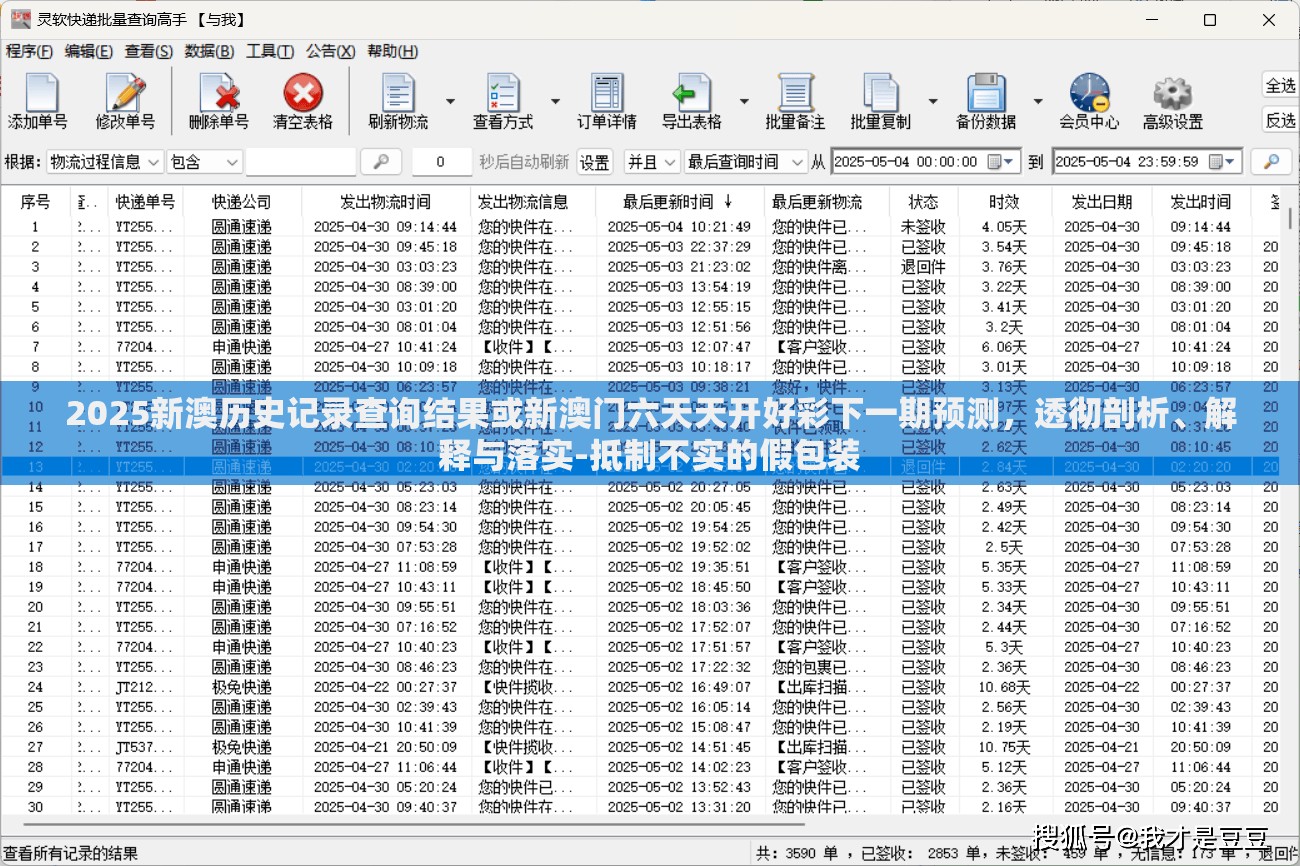
Task: Open the 物流过程信息 combo box
Action: click(x=105, y=161)
